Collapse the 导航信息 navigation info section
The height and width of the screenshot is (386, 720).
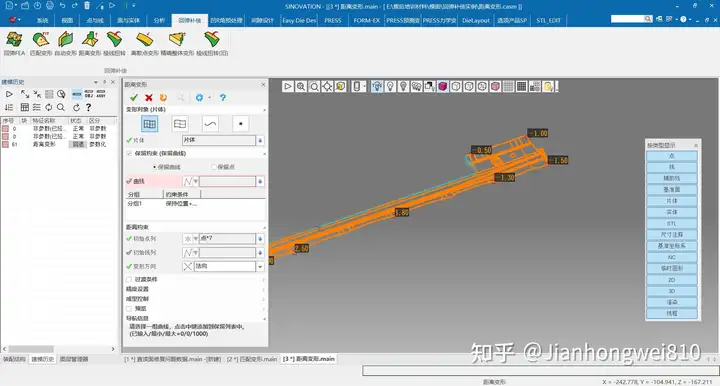coord(195,318)
